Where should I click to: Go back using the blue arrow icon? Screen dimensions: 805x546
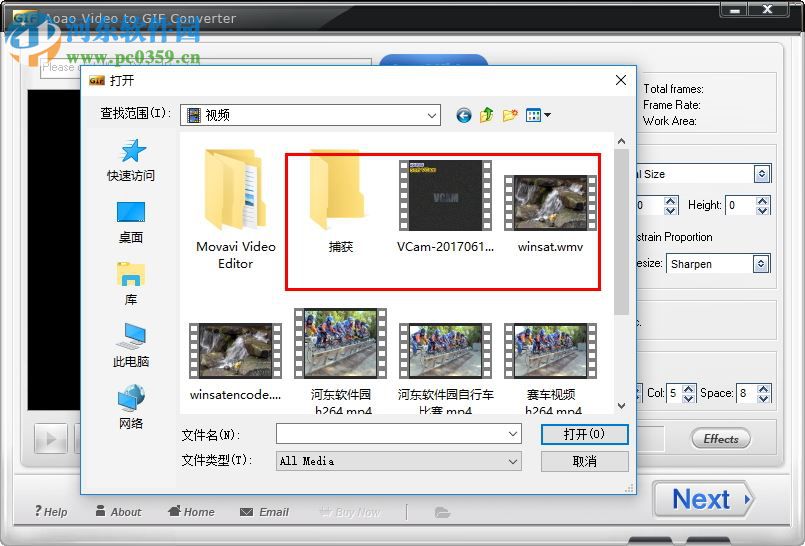[x=464, y=115]
